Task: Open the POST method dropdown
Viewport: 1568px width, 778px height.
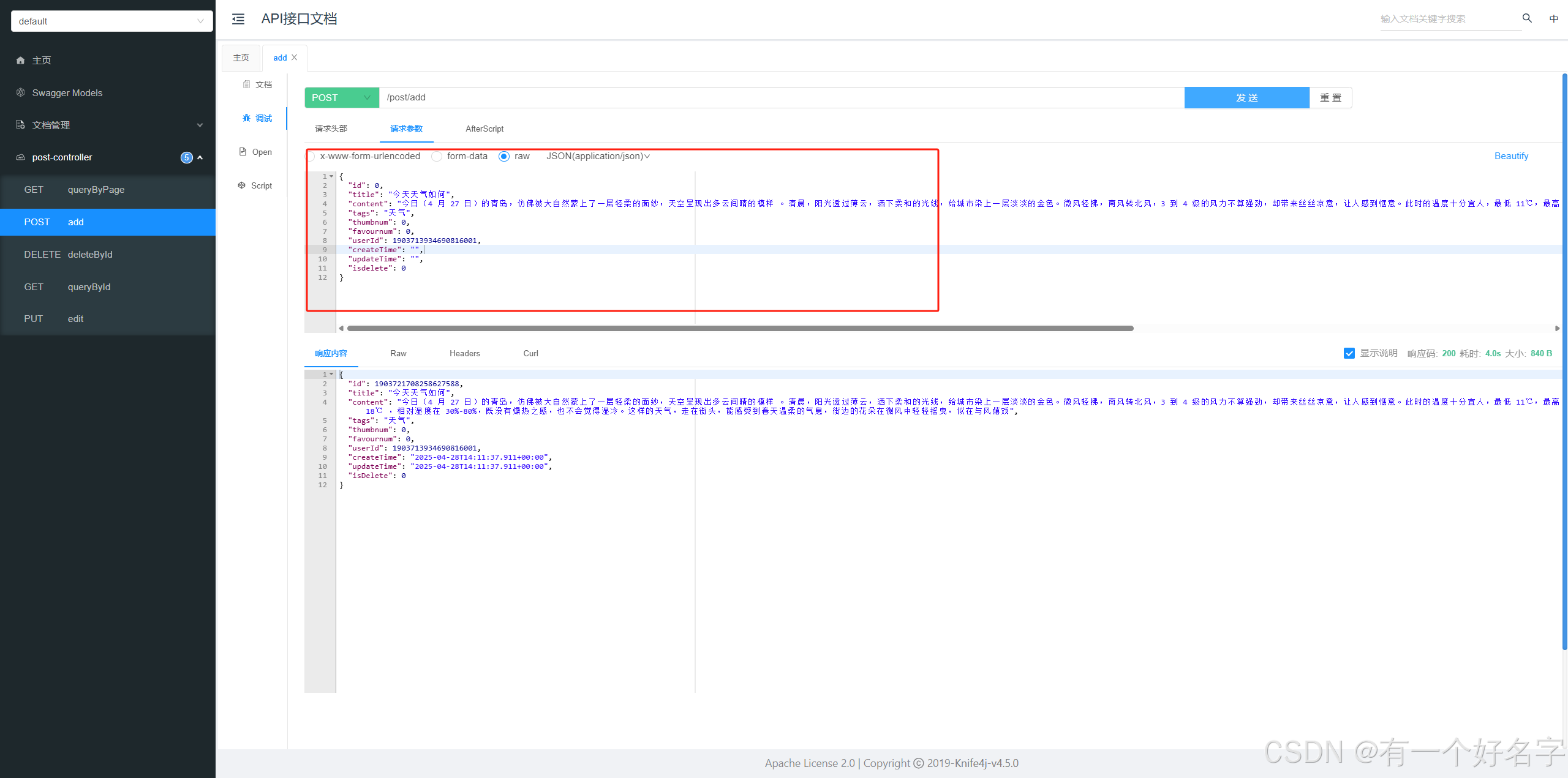Action: (x=341, y=97)
